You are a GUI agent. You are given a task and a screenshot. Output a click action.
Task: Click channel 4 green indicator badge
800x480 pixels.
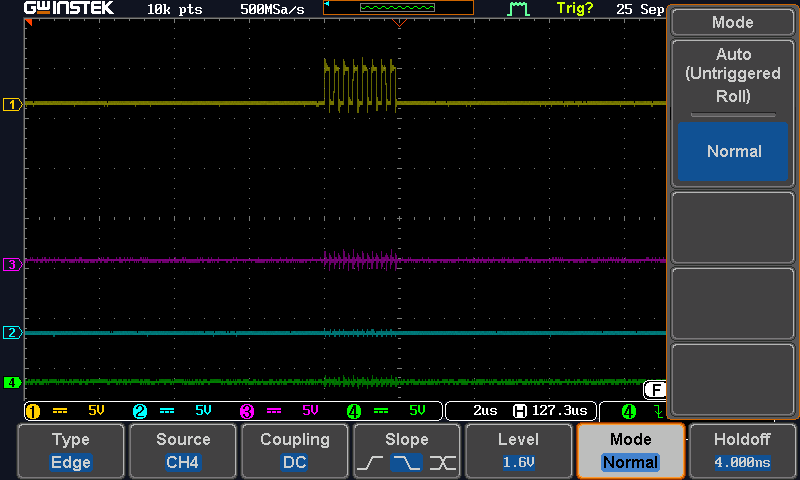point(354,411)
